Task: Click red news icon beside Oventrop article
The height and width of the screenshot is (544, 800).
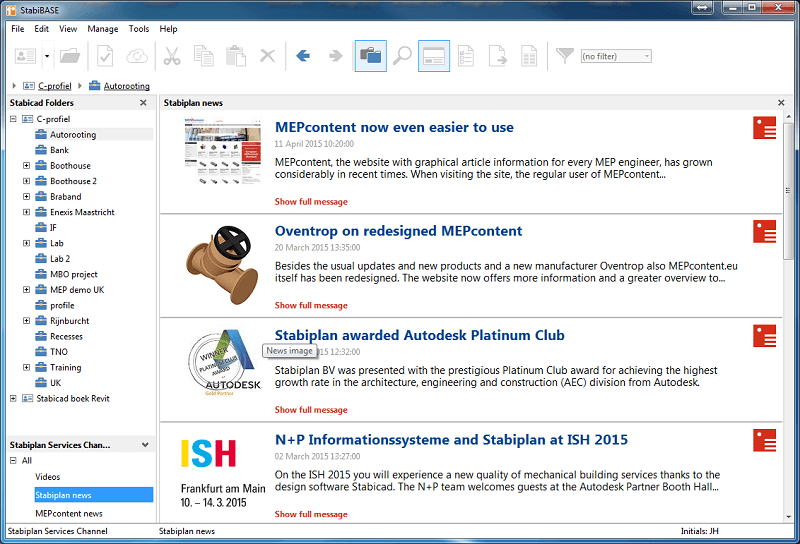Action: pos(764,232)
